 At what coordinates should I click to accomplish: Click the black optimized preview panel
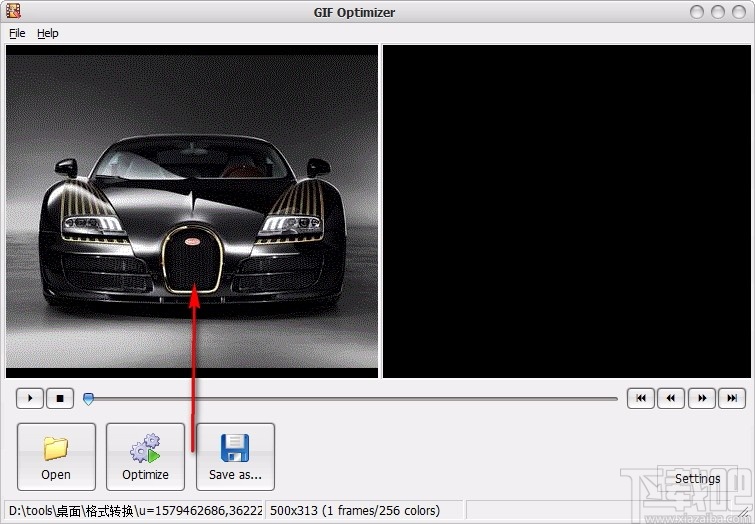[x=567, y=211]
